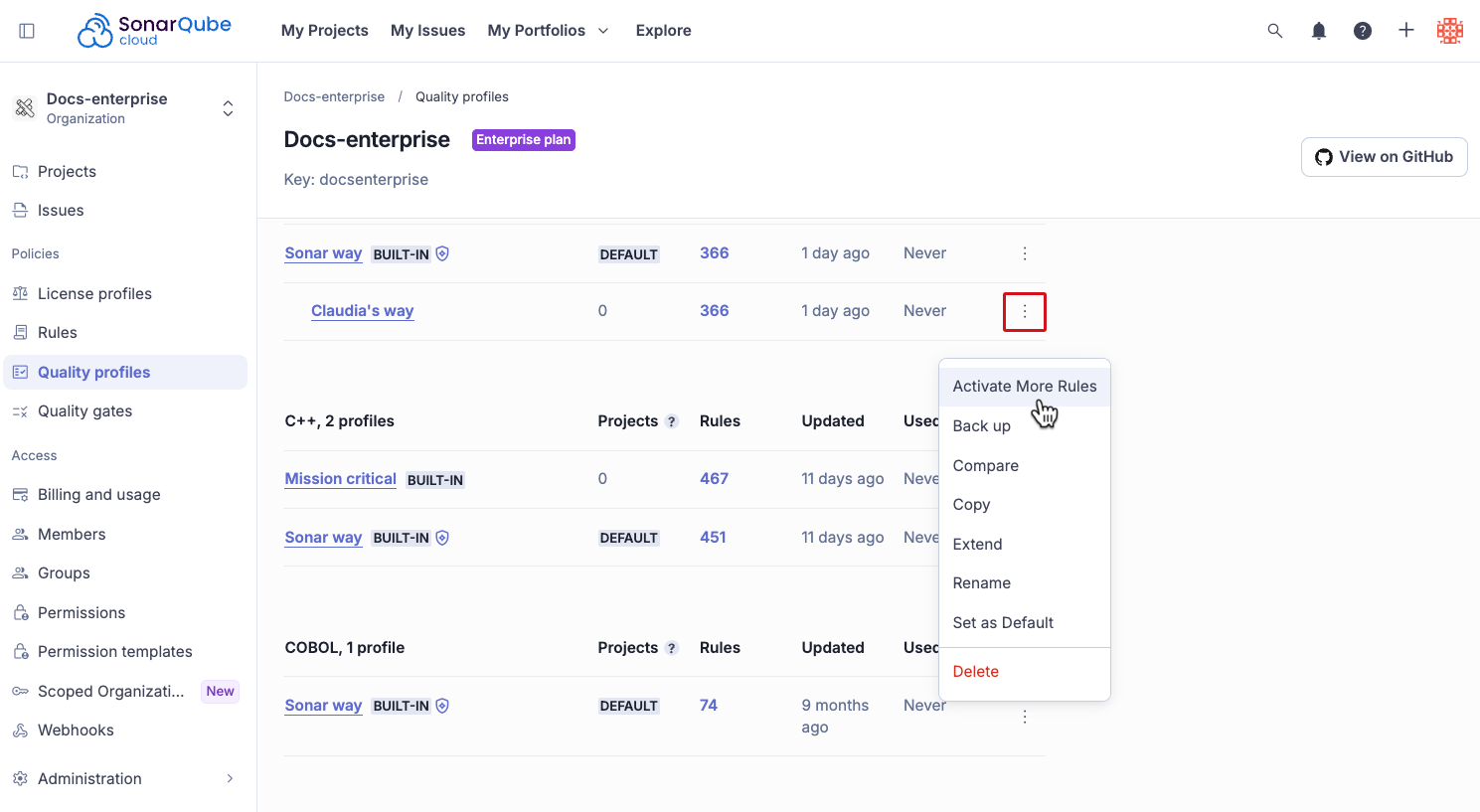Open the Docs-enterprise organization switcher
The height and width of the screenshot is (812, 1480).
coord(228,107)
